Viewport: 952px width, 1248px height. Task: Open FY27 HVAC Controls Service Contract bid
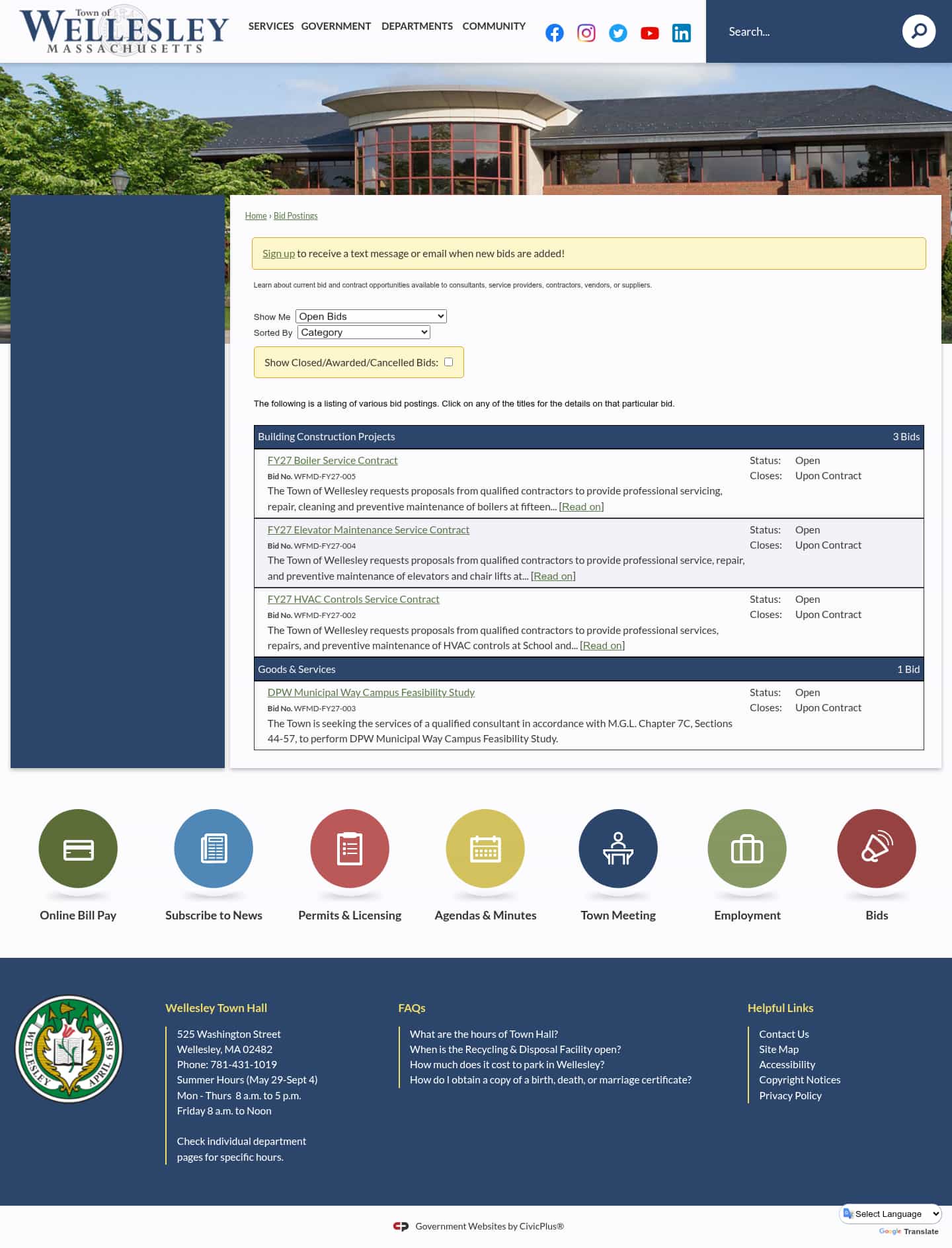tap(353, 599)
